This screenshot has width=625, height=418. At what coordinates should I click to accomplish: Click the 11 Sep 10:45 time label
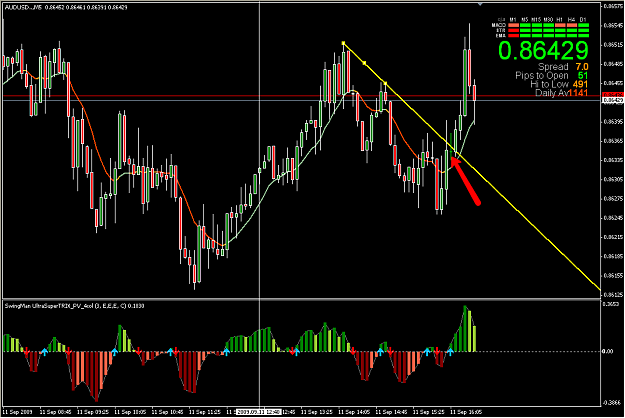(x=167, y=412)
